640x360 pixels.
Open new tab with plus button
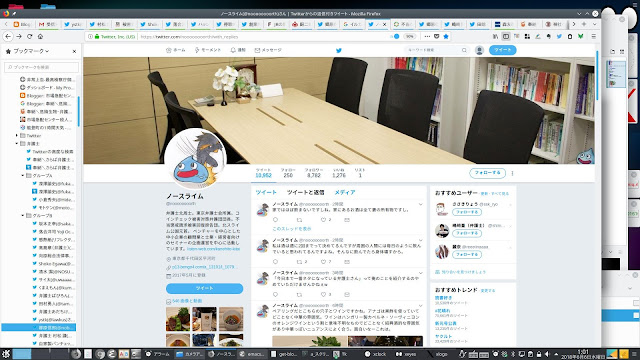584,24
